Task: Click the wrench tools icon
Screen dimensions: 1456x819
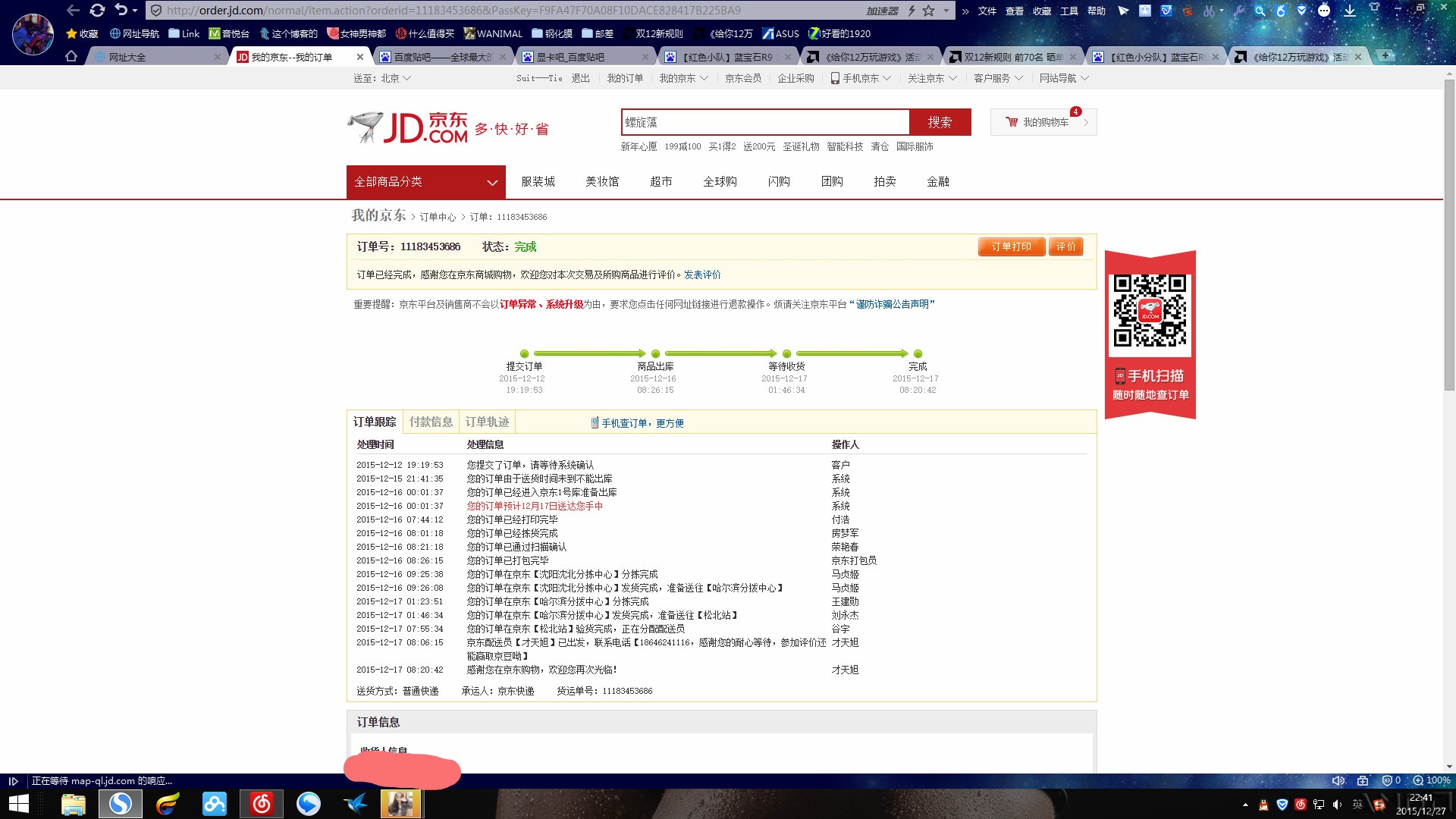Action: (x=1239, y=11)
